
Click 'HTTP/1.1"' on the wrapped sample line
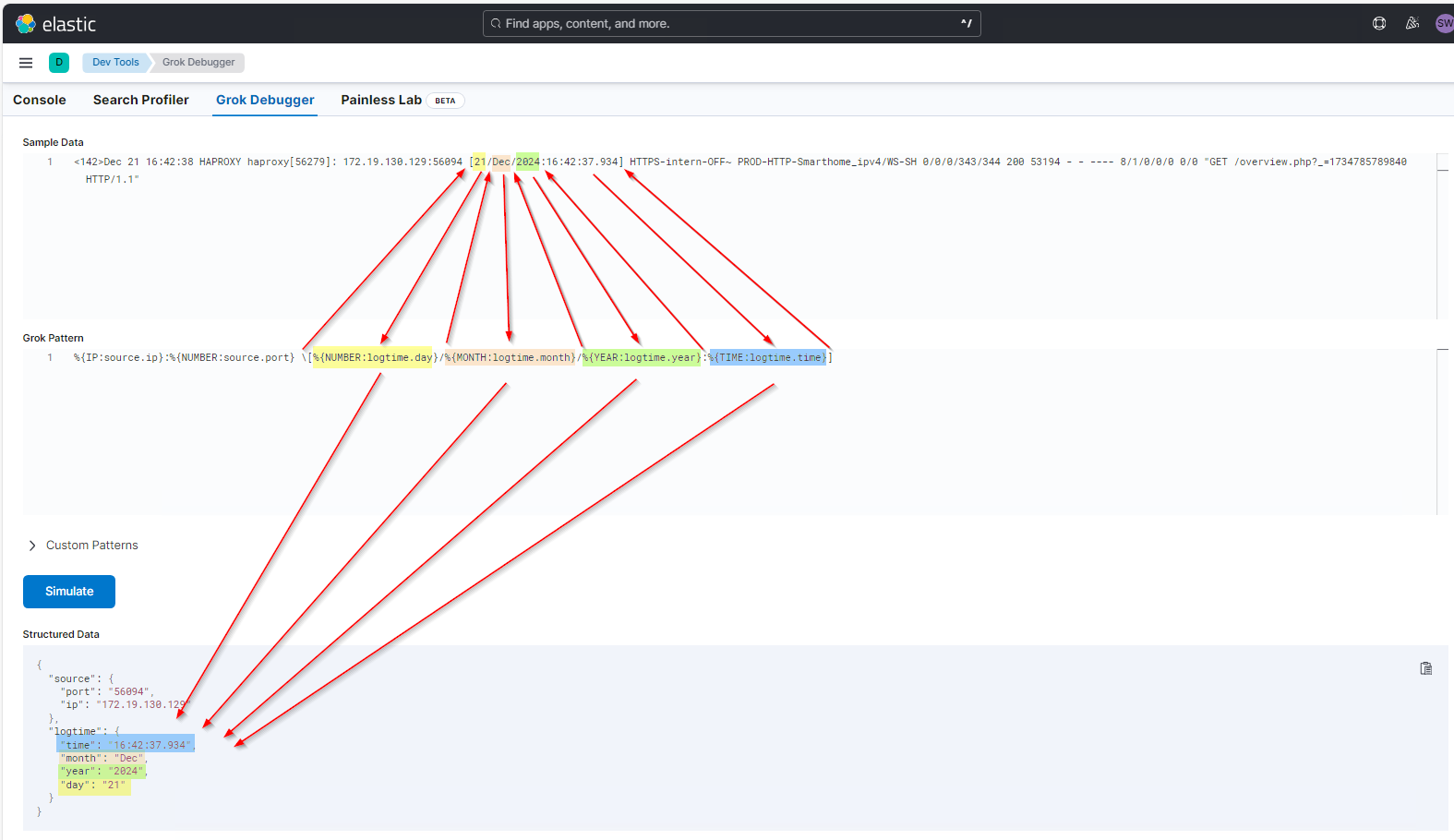coord(113,179)
